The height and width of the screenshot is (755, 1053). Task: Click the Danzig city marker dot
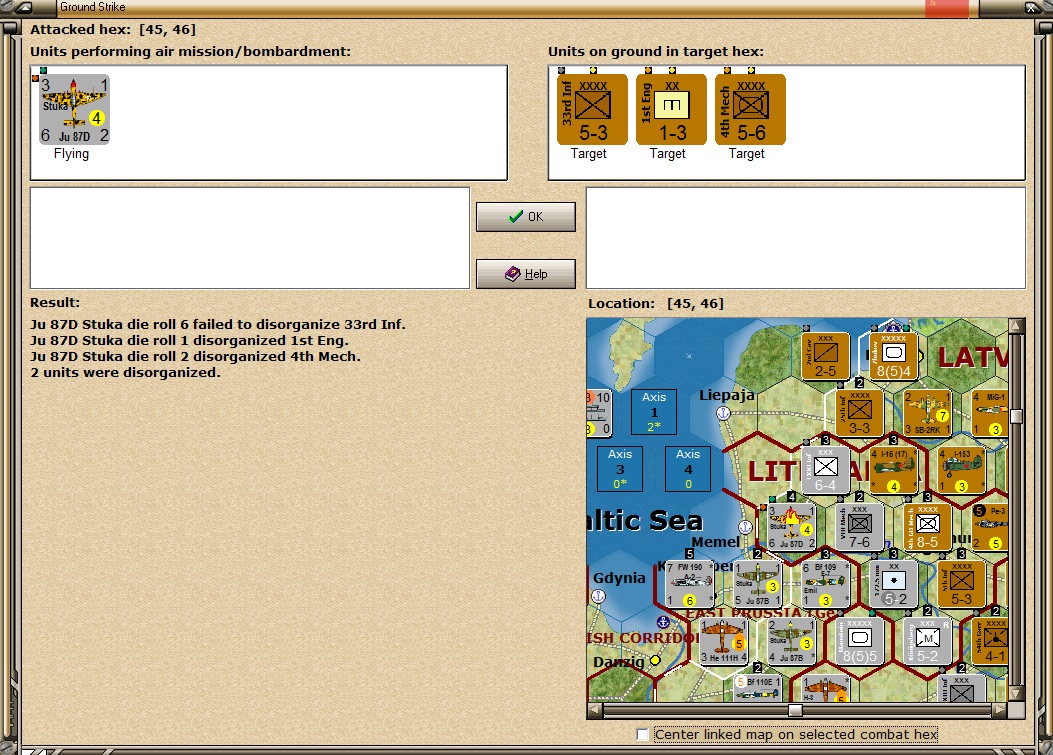[x=655, y=660]
